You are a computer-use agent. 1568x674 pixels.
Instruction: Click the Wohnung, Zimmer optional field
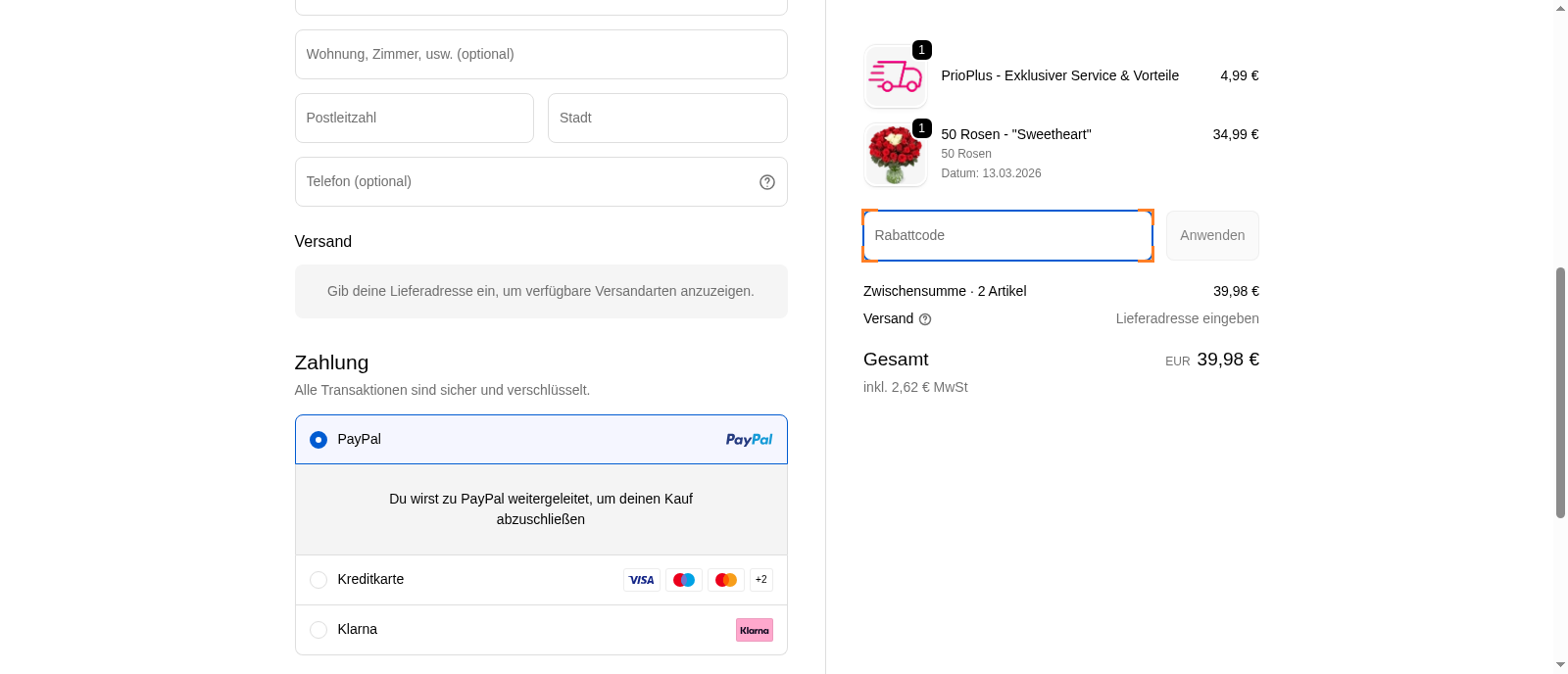tap(541, 55)
